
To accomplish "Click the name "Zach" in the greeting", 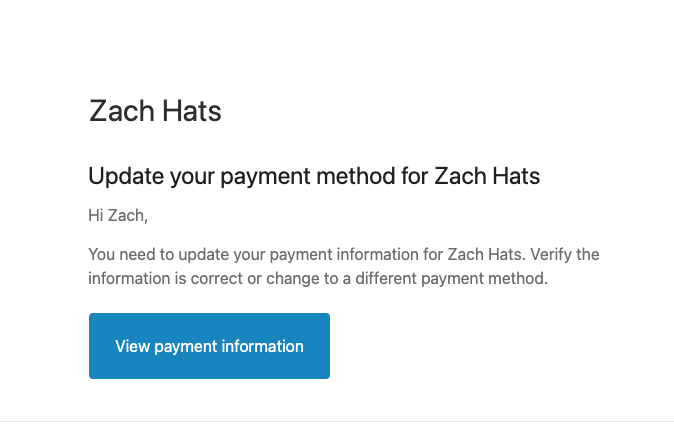I will tap(127, 216).
